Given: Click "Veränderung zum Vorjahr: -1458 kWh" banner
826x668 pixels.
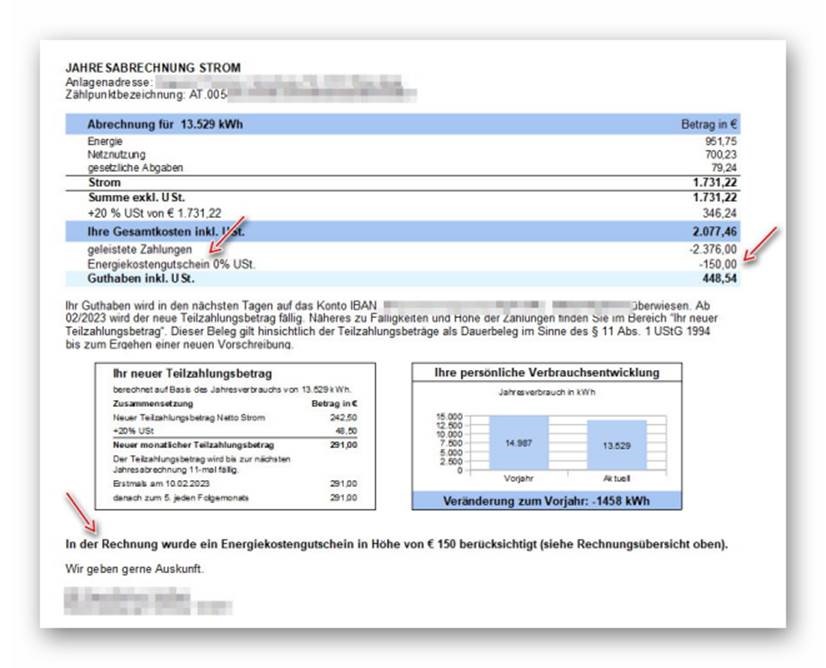Looking at the screenshot, I should pyautogui.click(x=547, y=501).
